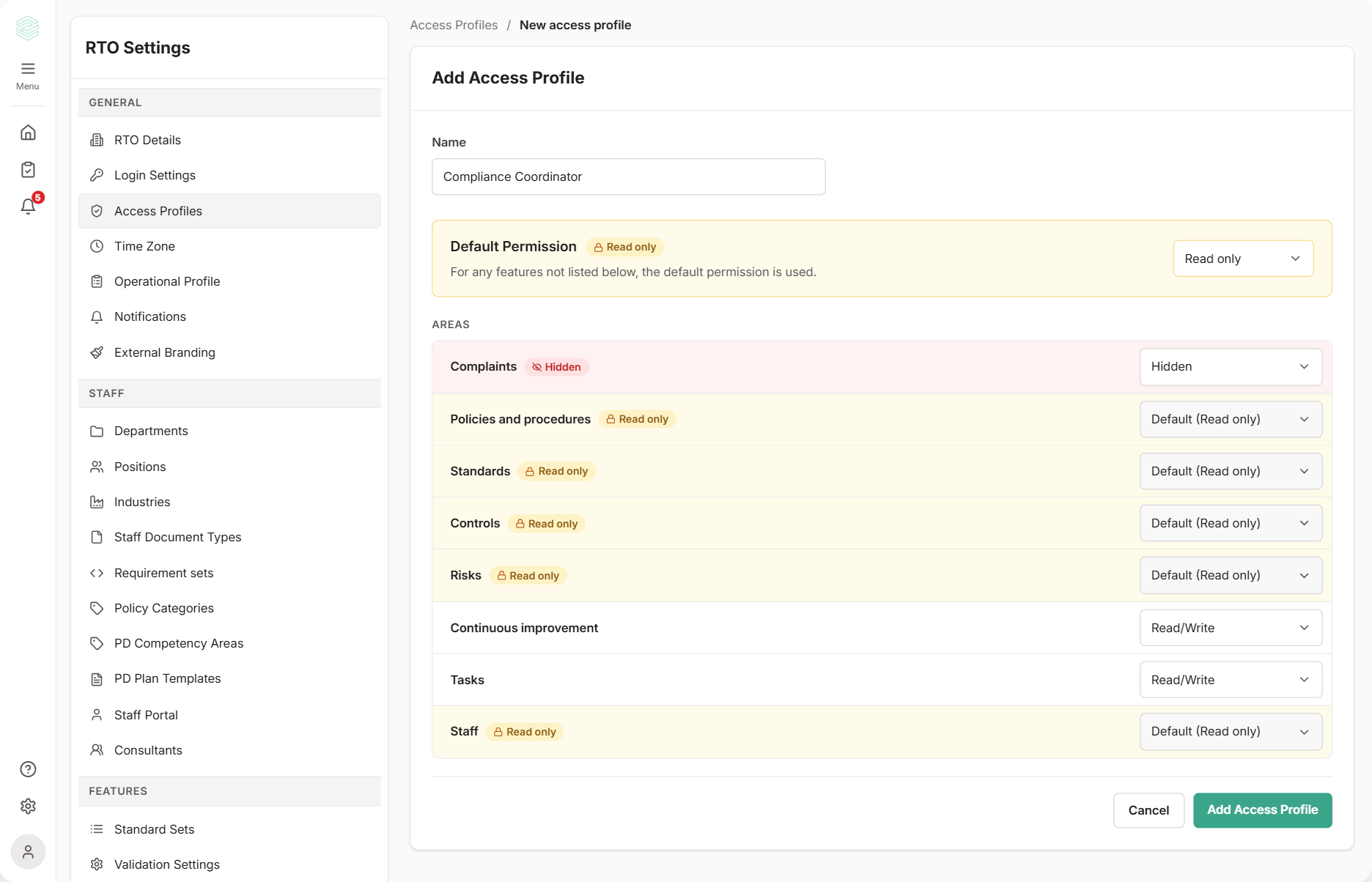1372x882 pixels.
Task: Go to Home icon in left rail
Action: pyautogui.click(x=28, y=133)
